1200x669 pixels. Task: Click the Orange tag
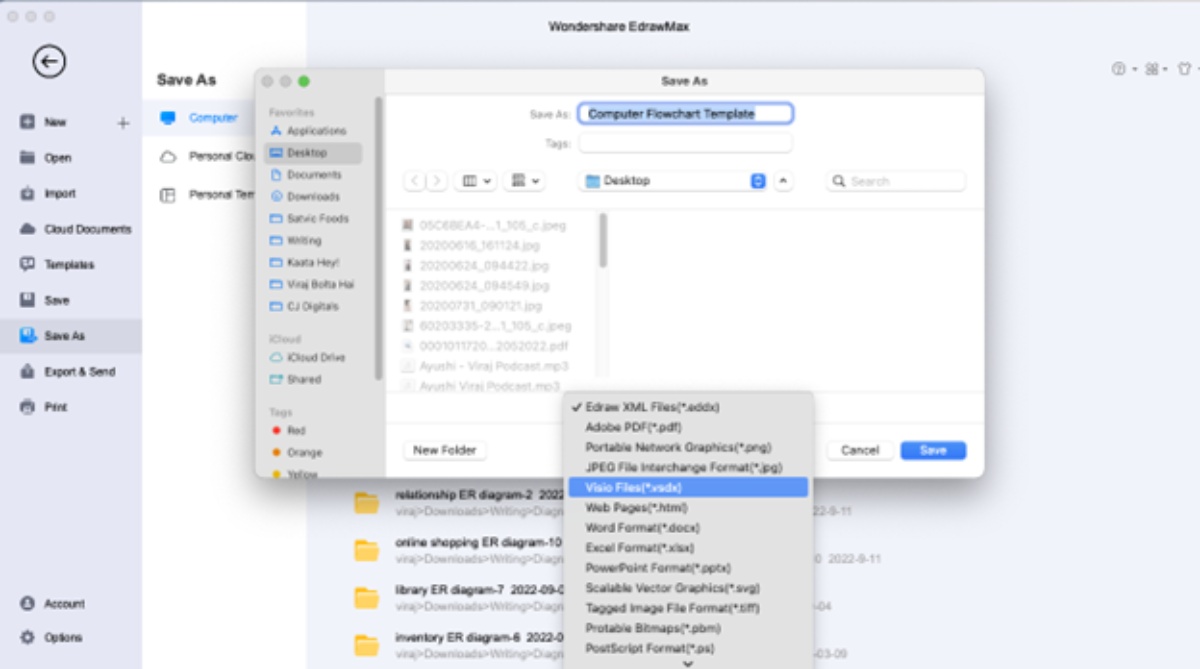coord(296,453)
